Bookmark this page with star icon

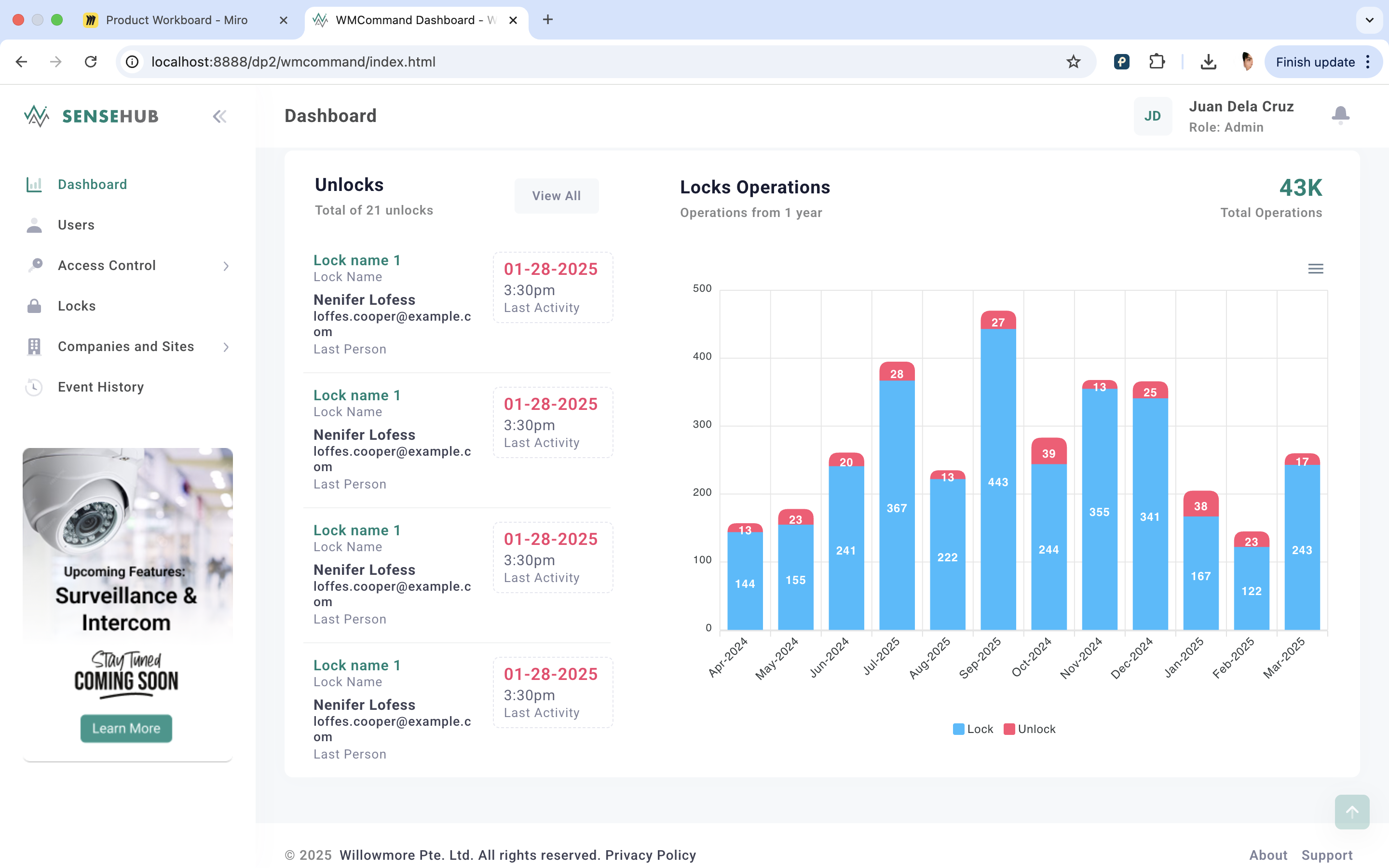[1073, 62]
